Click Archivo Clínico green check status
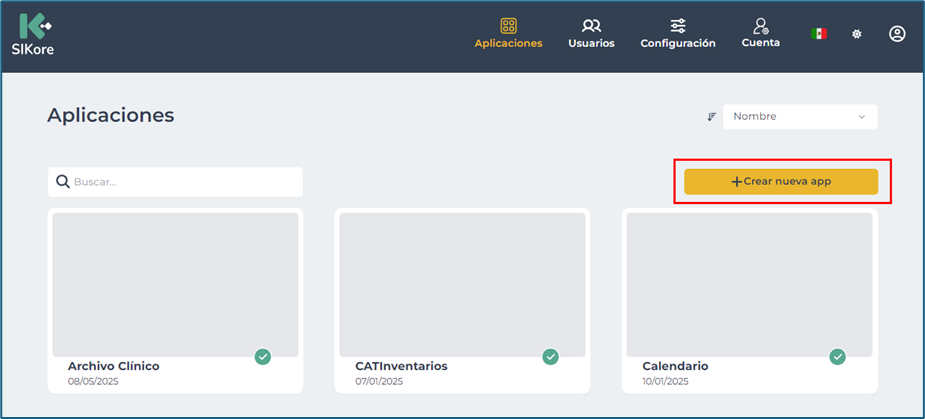 click(x=262, y=357)
